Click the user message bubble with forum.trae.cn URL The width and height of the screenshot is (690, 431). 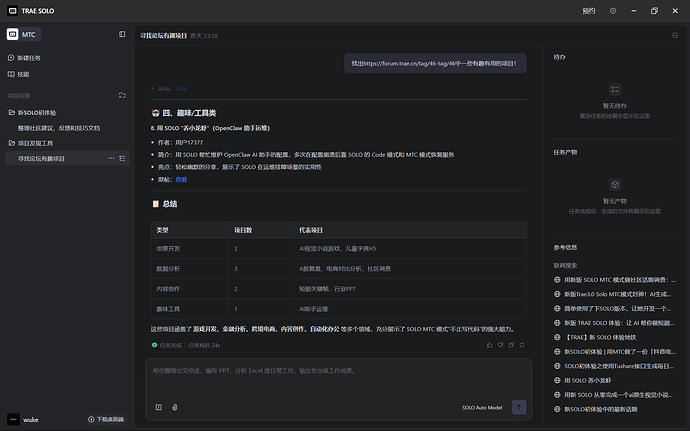(x=435, y=63)
